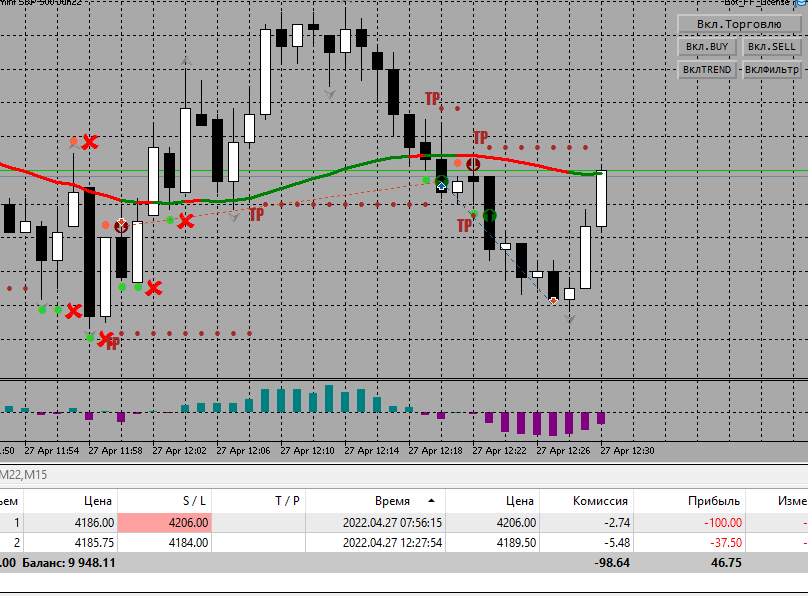Click the time cell 2022.04.27 12:27:54
Screen dimensions: 808x596
tap(376, 542)
